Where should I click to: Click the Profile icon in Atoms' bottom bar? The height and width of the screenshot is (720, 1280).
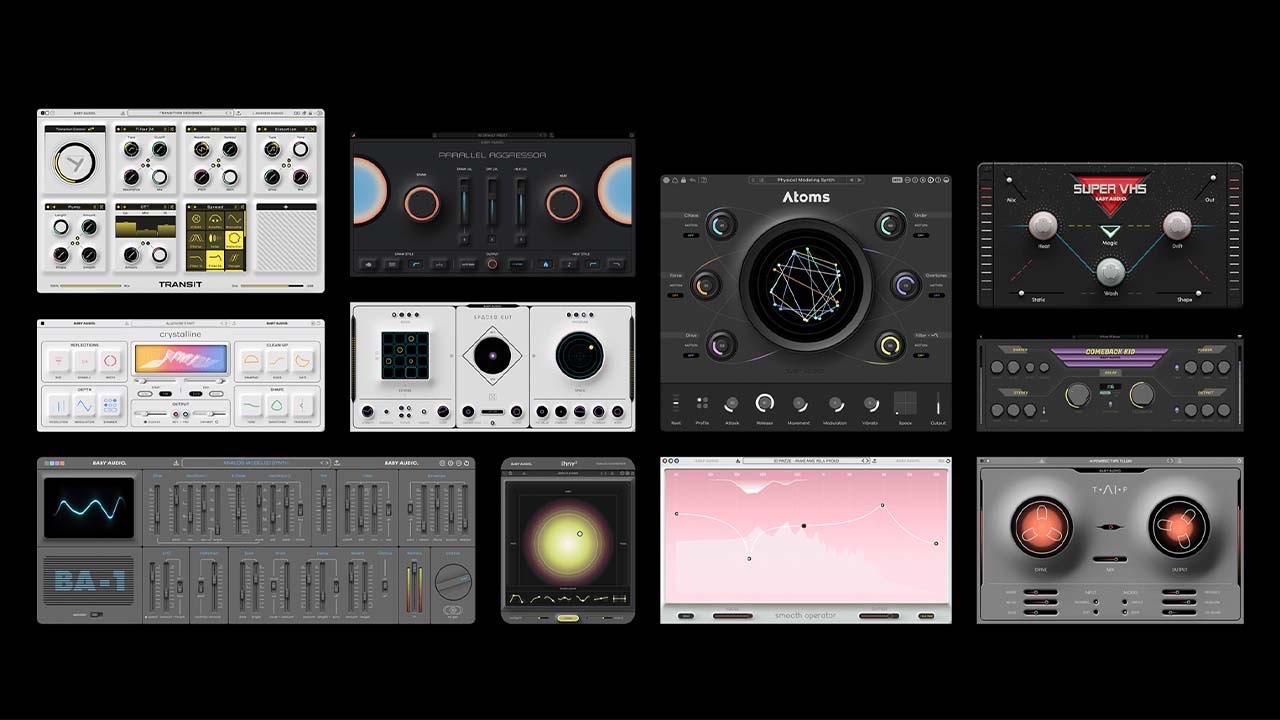click(x=702, y=402)
